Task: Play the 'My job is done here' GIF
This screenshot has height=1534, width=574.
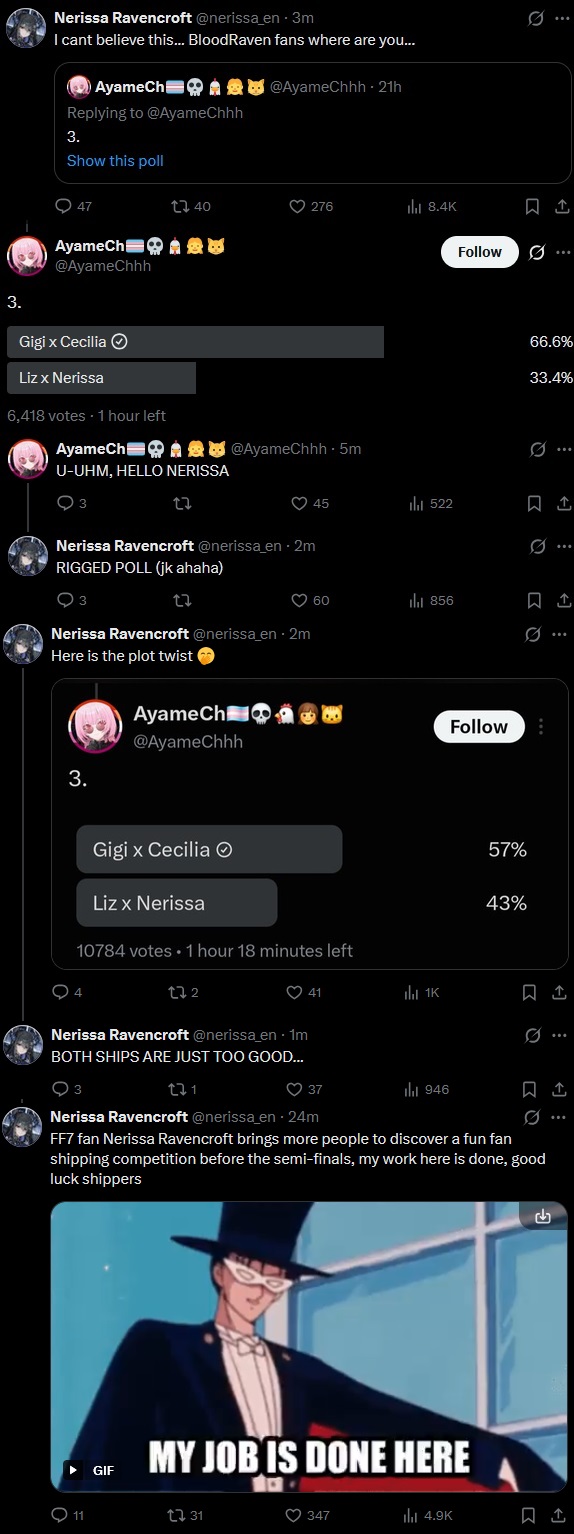Action: 72,1469
